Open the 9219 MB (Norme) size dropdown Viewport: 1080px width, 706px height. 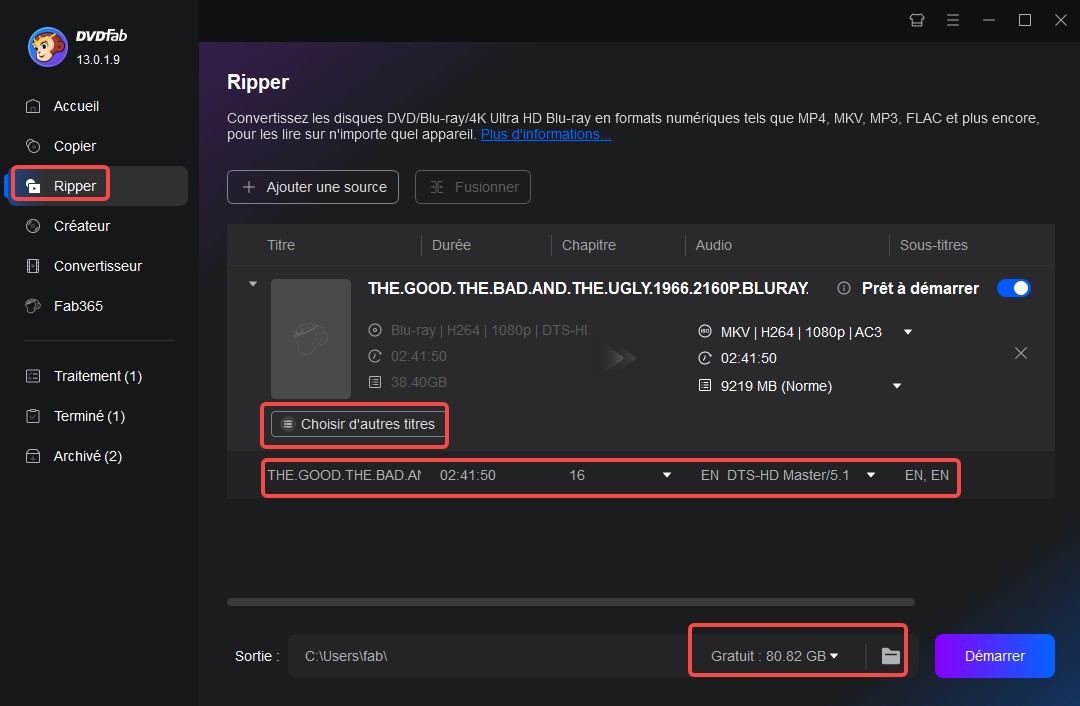coord(897,386)
